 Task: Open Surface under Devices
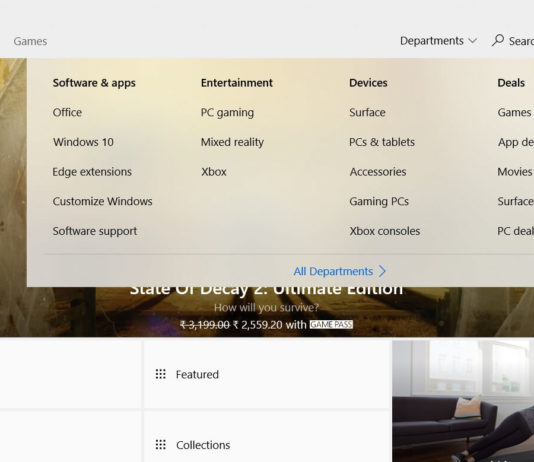click(367, 112)
